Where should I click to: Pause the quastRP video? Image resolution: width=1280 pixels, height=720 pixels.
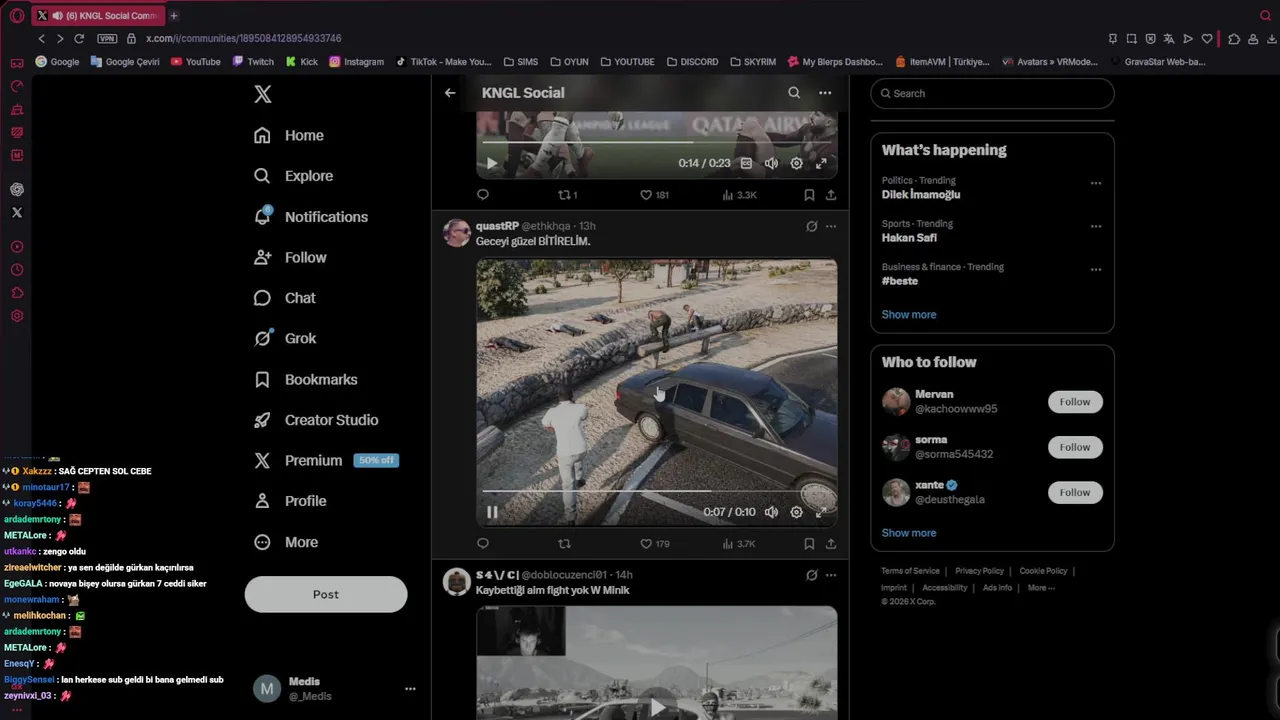492,512
